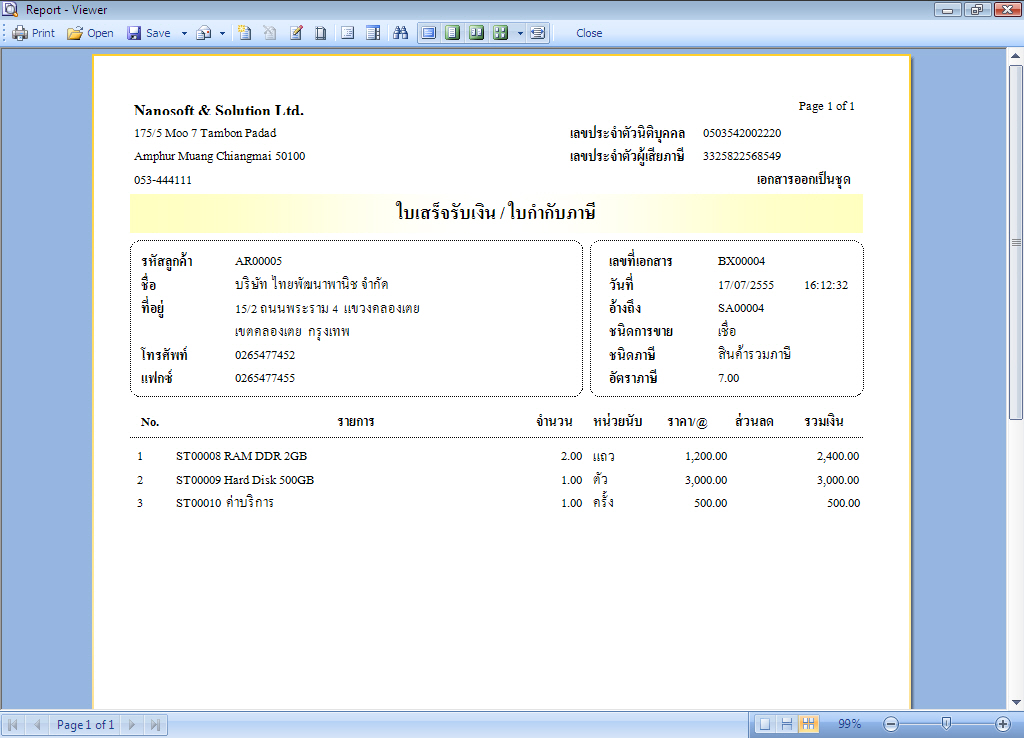Expand the Send Email dropdown arrow
Screen dimensions: 1024x738
click(x=222, y=33)
